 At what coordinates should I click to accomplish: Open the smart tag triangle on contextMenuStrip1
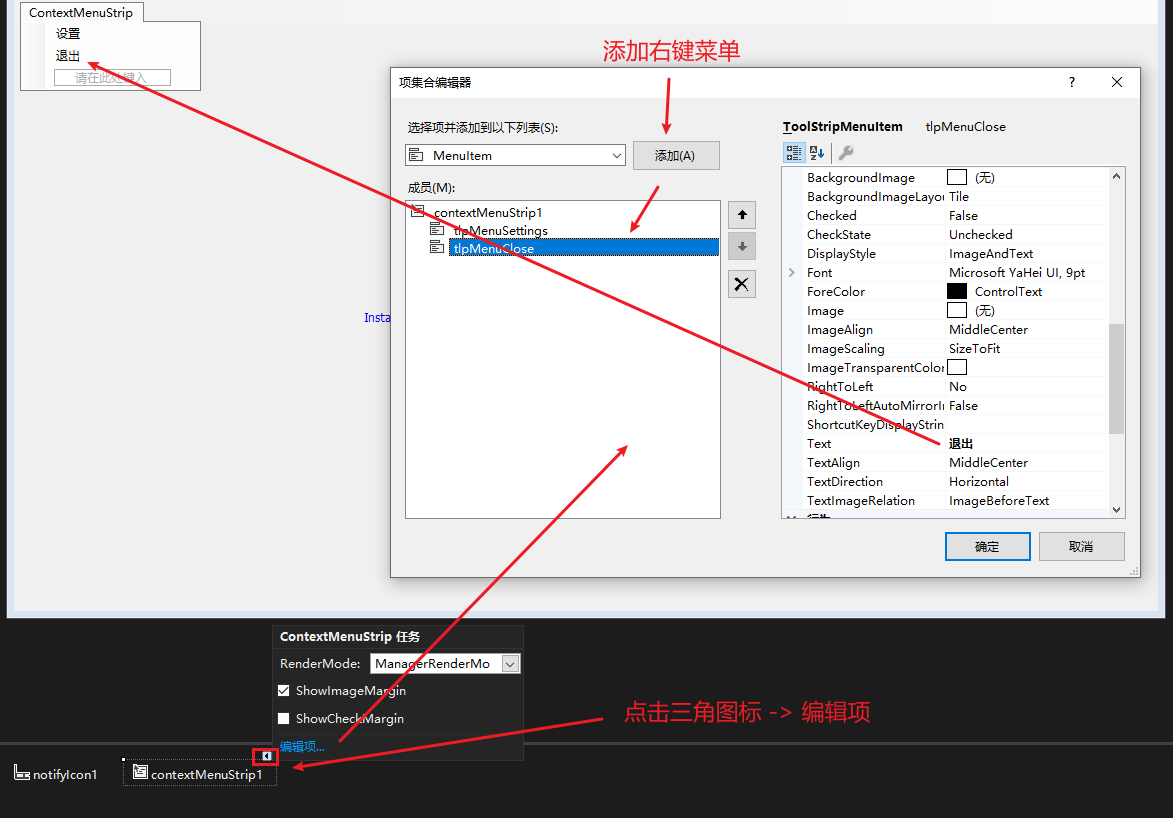click(x=264, y=756)
